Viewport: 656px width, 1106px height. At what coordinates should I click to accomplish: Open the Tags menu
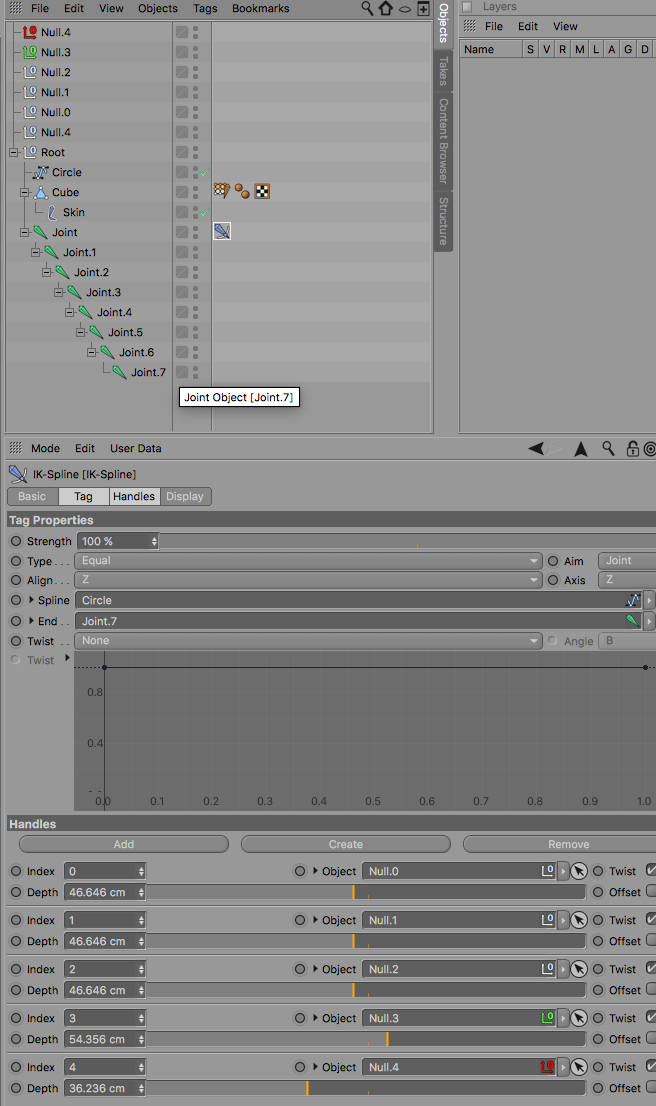coord(205,8)
